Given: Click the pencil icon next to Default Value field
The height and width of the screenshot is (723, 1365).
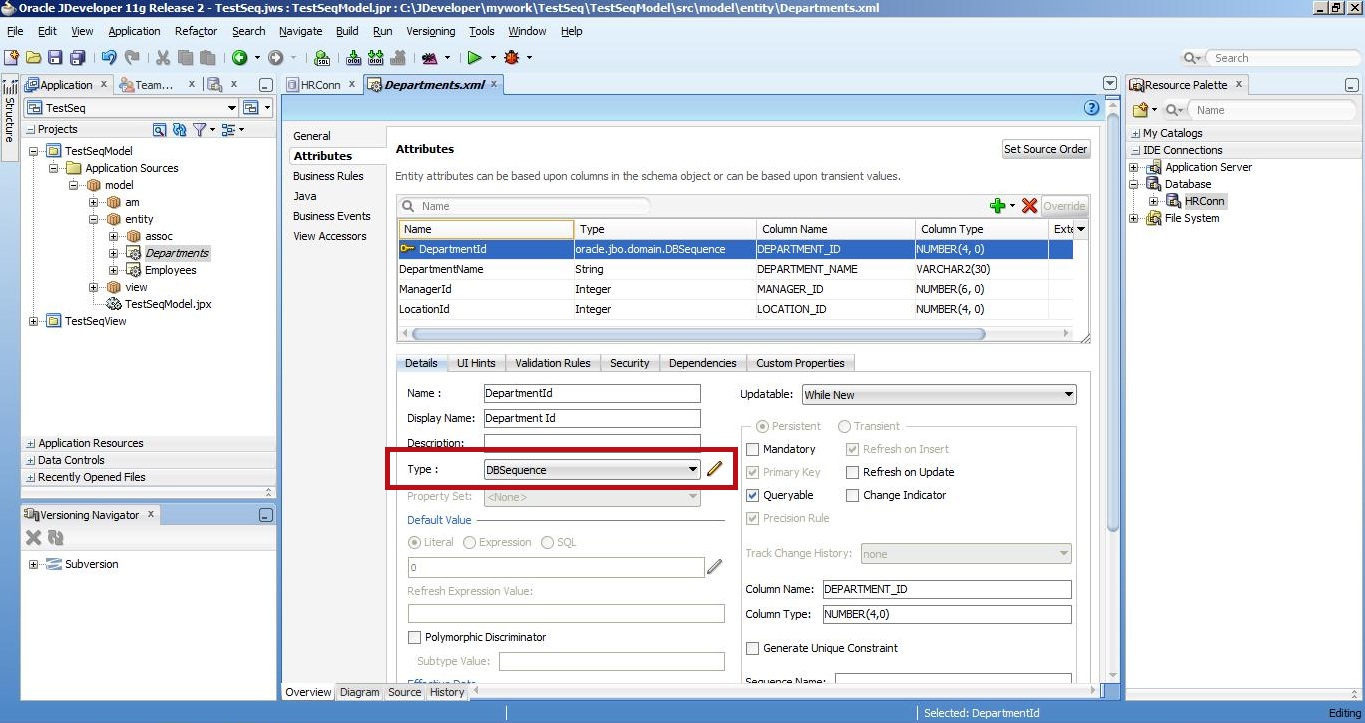Looking at the screenshot, I should point(714,567).
